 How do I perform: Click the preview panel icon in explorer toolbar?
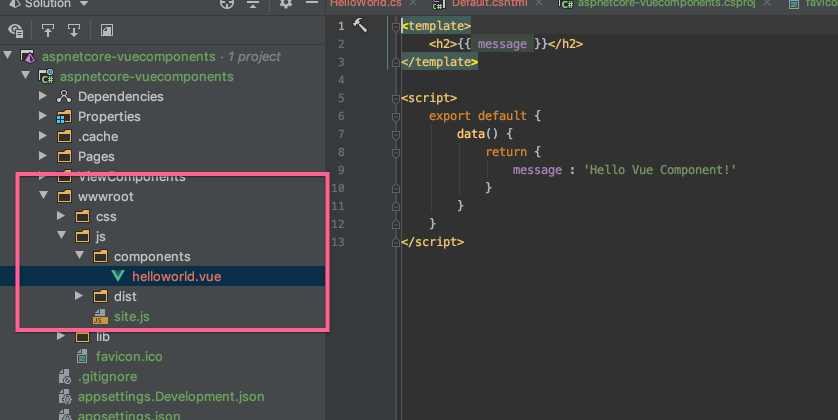coord(107,30)
